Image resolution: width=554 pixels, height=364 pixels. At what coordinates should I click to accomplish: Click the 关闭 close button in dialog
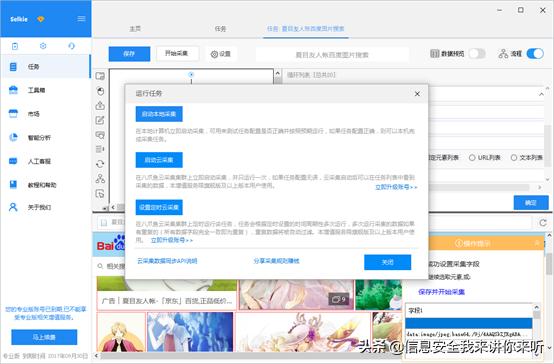point(388,262)
